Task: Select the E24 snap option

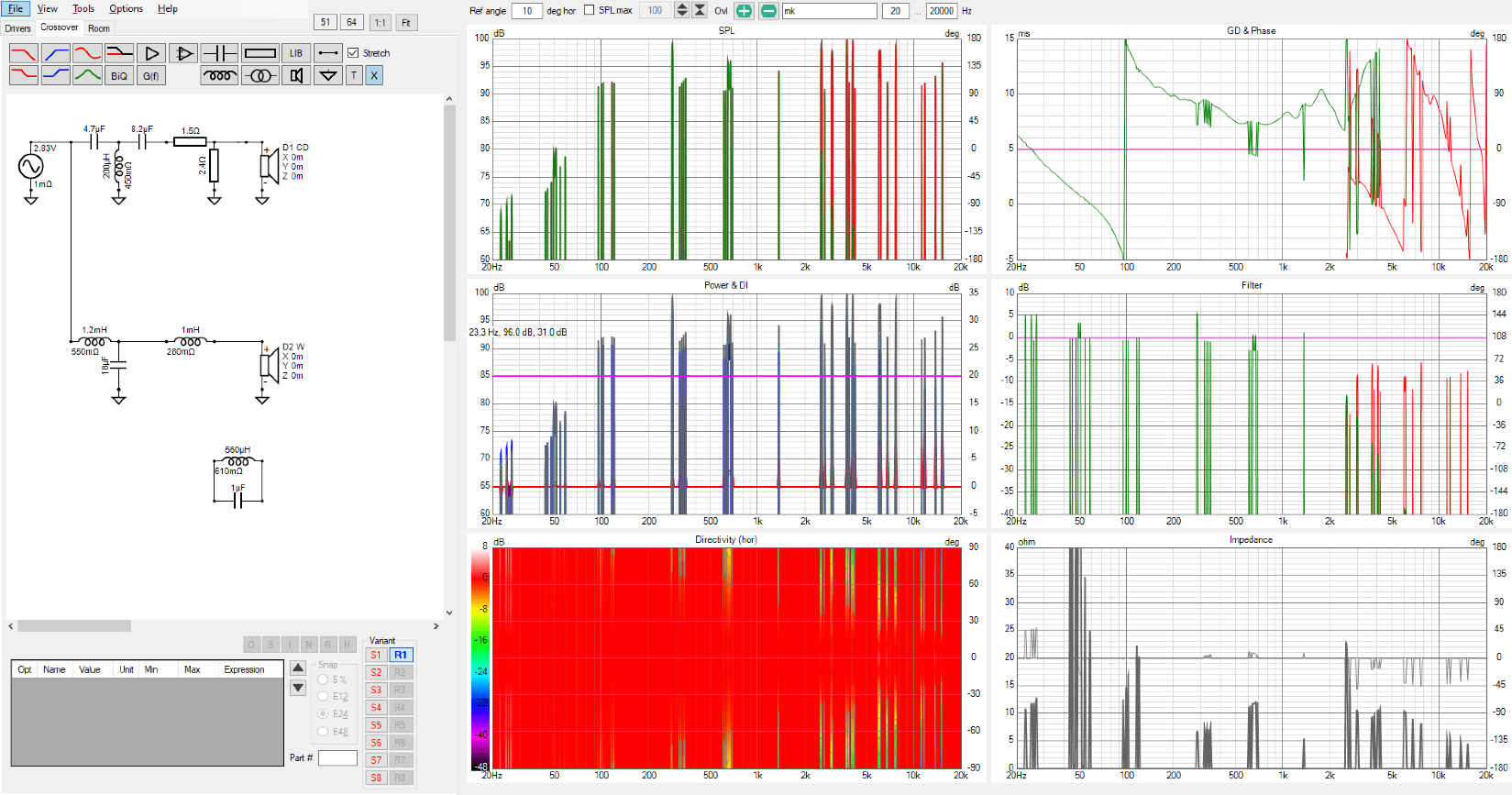Action: pyautogui.click(x=323, y=713)
